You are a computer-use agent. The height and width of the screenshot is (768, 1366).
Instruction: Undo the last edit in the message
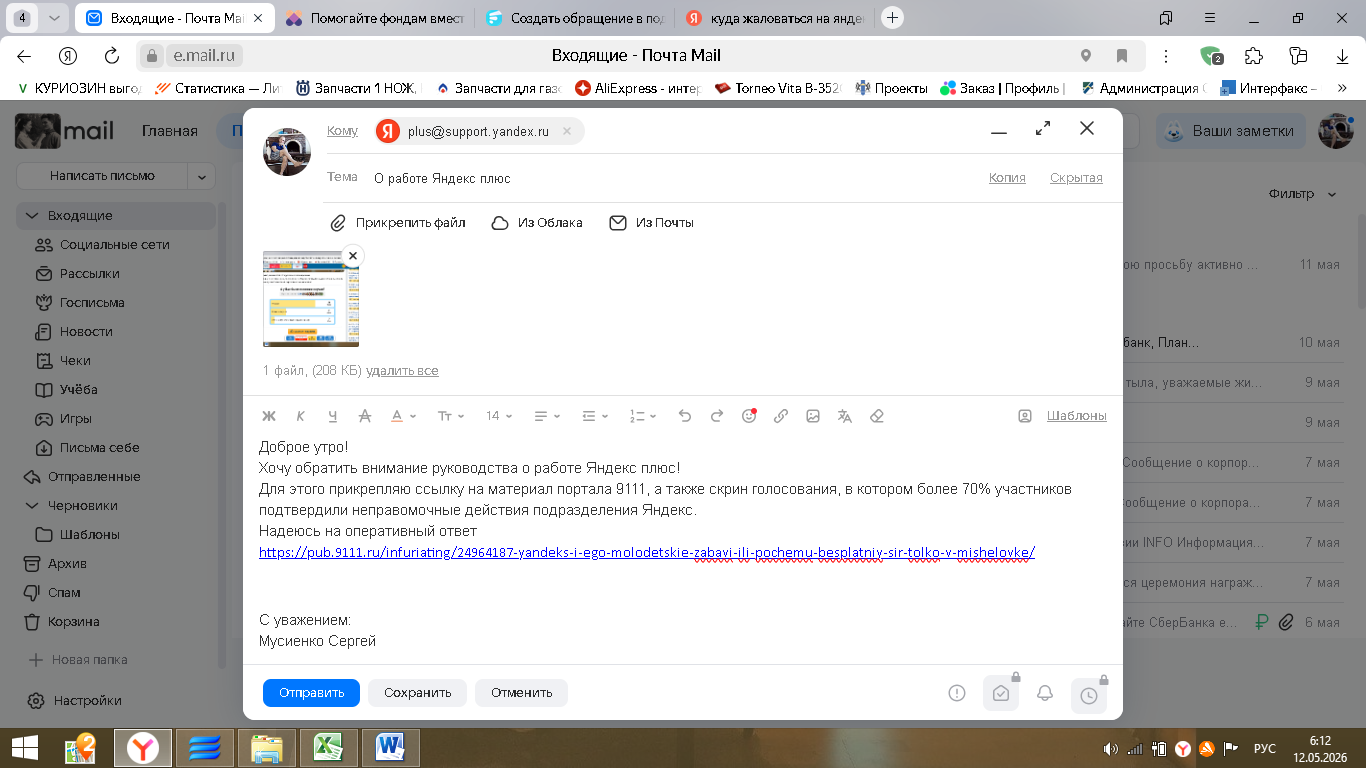pyautogui.click(x=685, y=416)
